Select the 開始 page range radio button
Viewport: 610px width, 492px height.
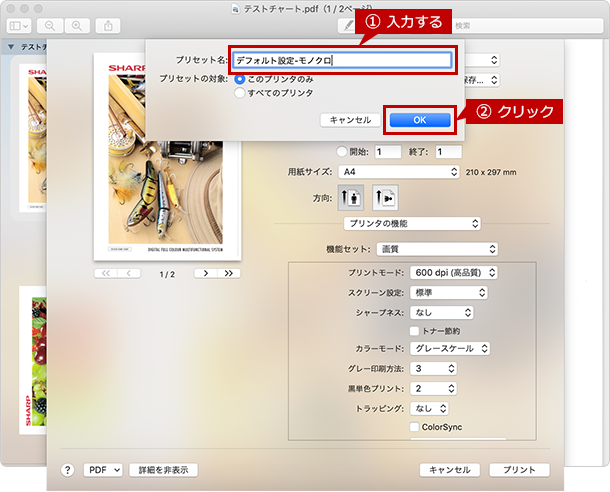click(x=342, y=152)
